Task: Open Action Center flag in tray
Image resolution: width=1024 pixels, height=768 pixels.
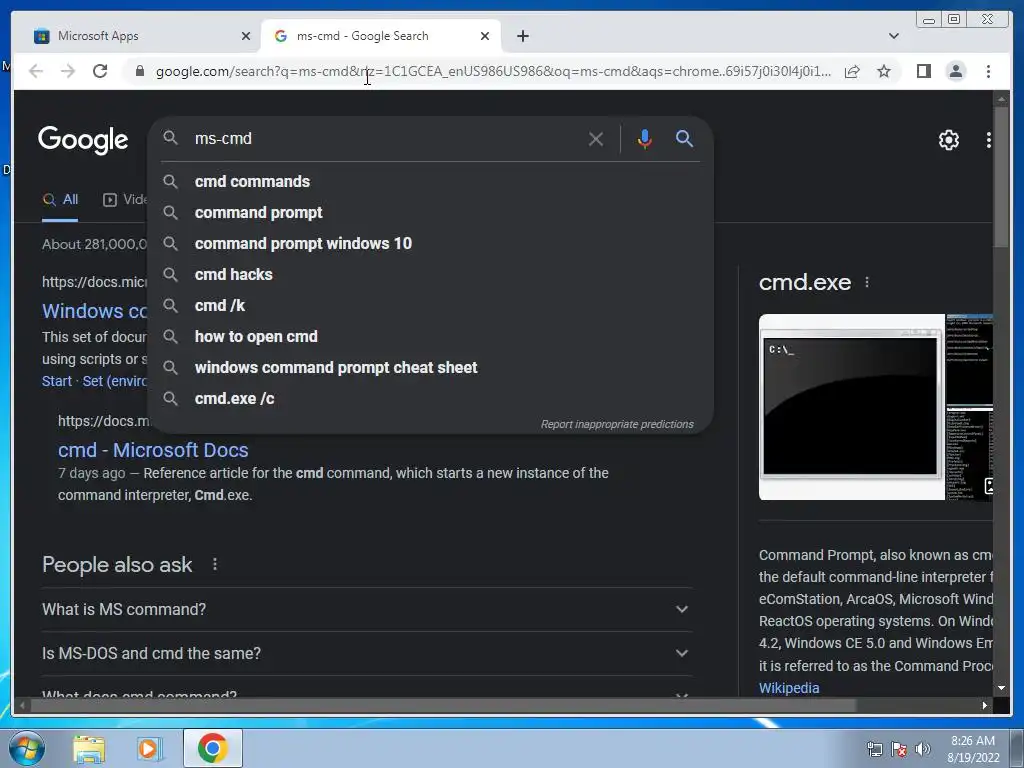Action: (899, 750)
